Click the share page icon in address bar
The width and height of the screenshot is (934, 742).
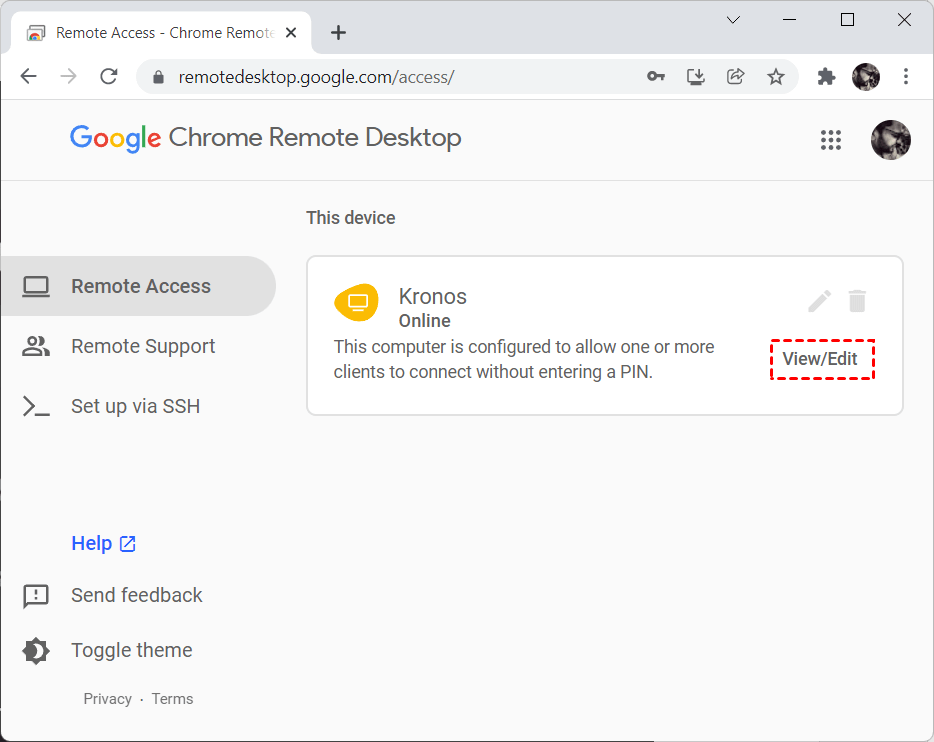pos(736,77)
